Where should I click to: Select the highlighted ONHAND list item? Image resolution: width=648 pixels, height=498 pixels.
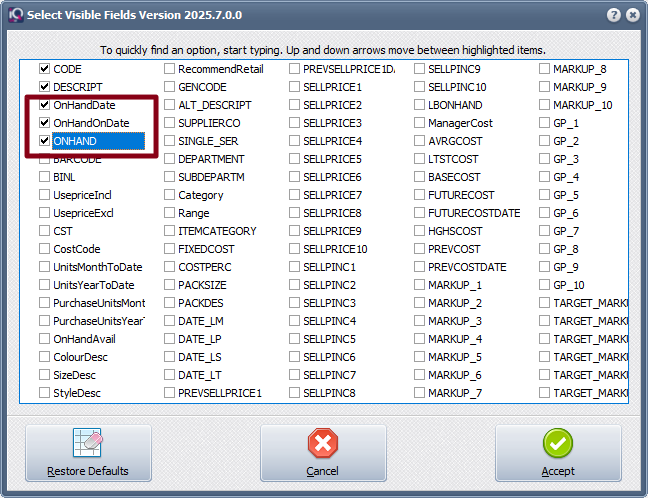97,141
